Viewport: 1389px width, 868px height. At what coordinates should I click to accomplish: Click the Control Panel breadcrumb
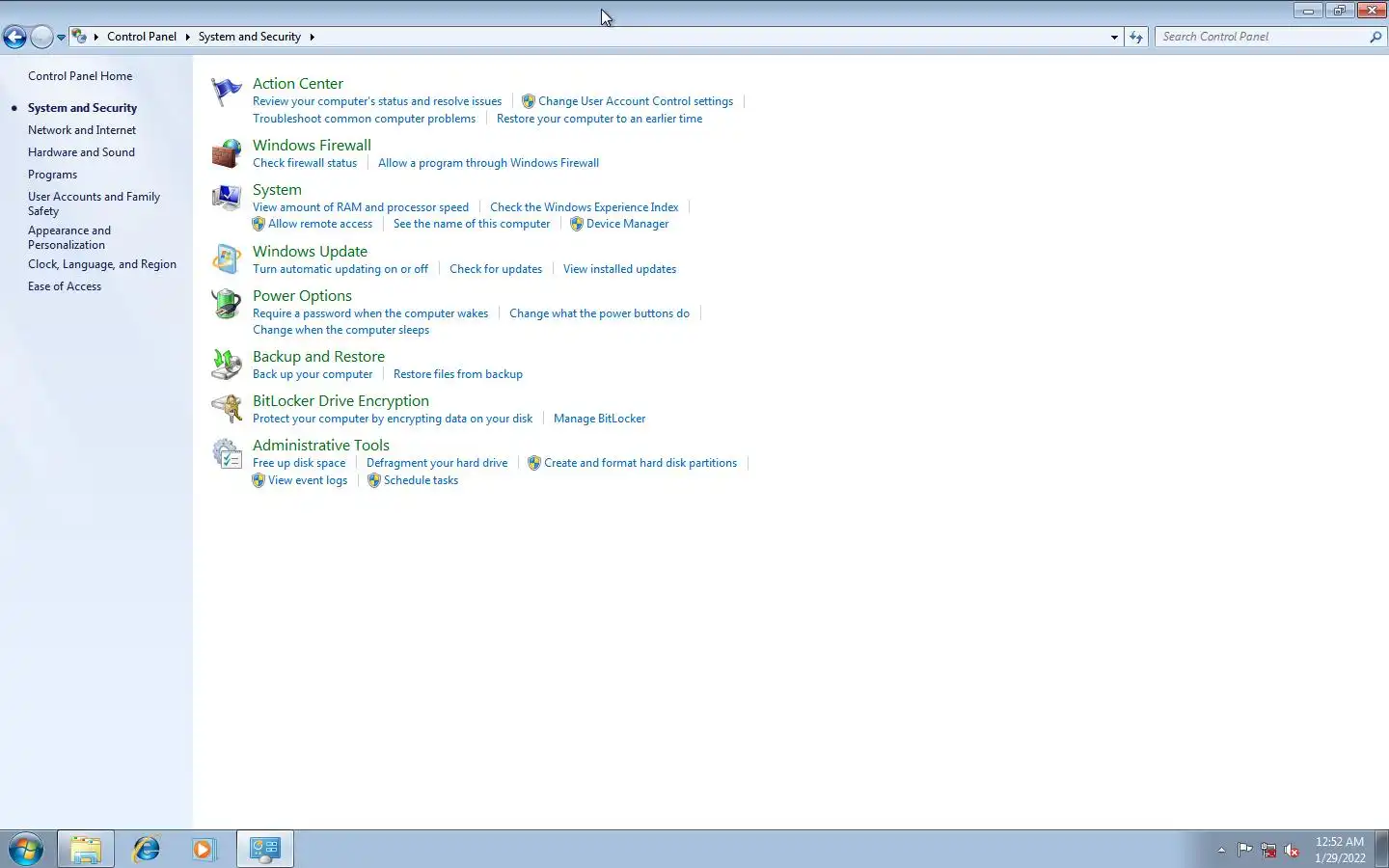[142, 37]
